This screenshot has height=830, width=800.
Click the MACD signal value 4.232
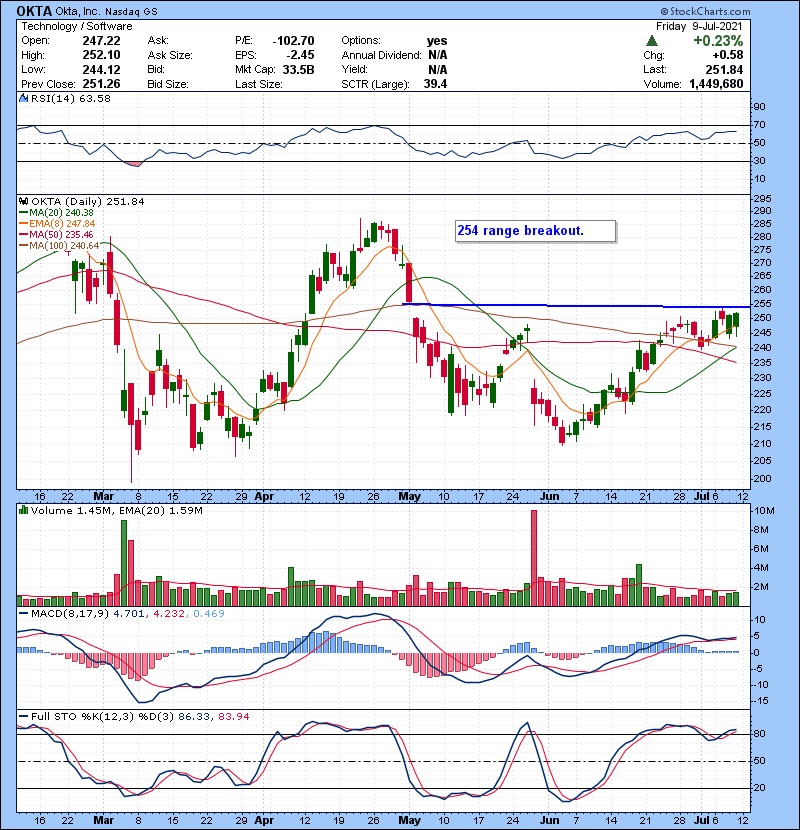point(169,614)
